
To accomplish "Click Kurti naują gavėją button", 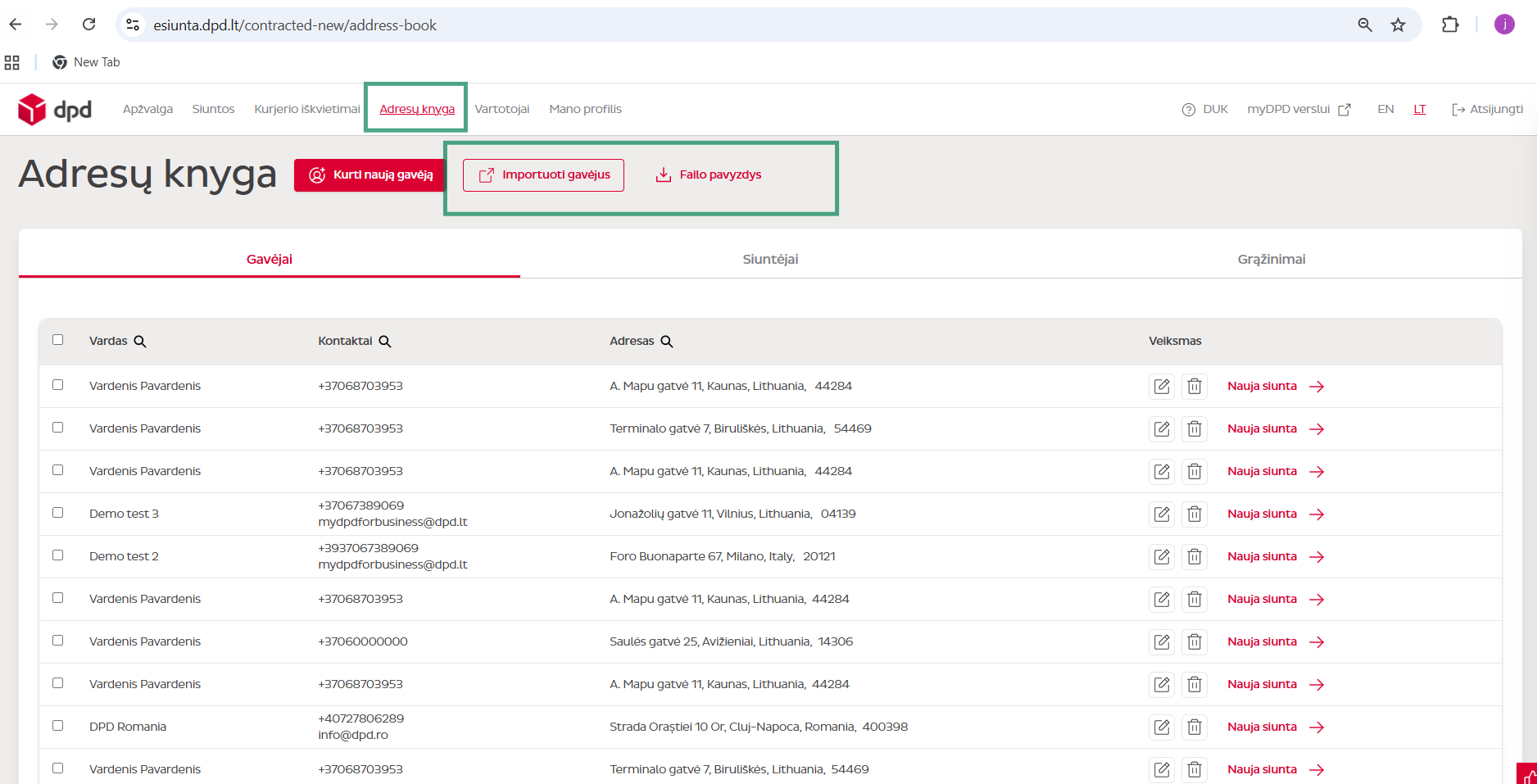I will [370, 175].
